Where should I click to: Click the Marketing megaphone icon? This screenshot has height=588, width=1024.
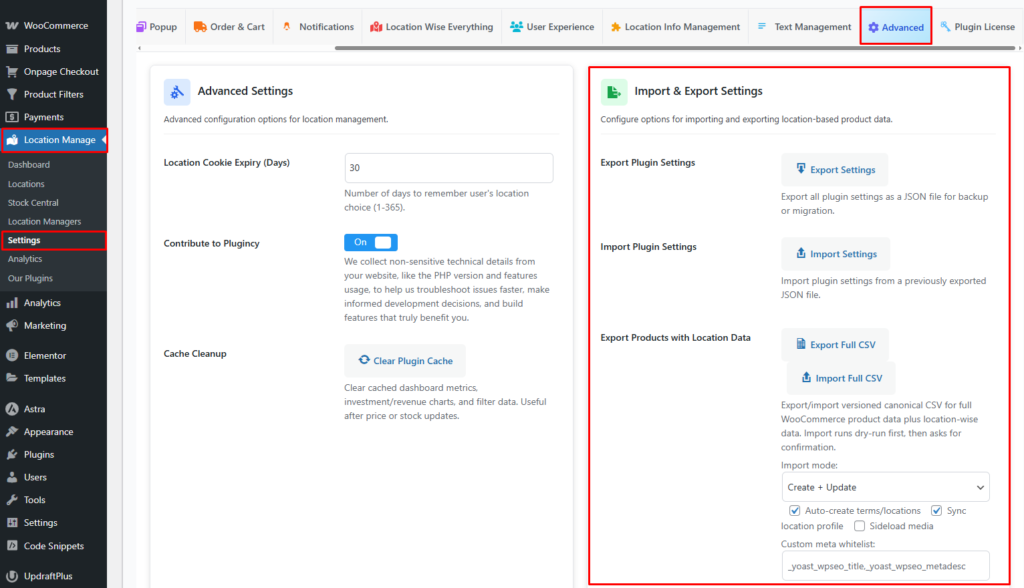tap(12, 326)
